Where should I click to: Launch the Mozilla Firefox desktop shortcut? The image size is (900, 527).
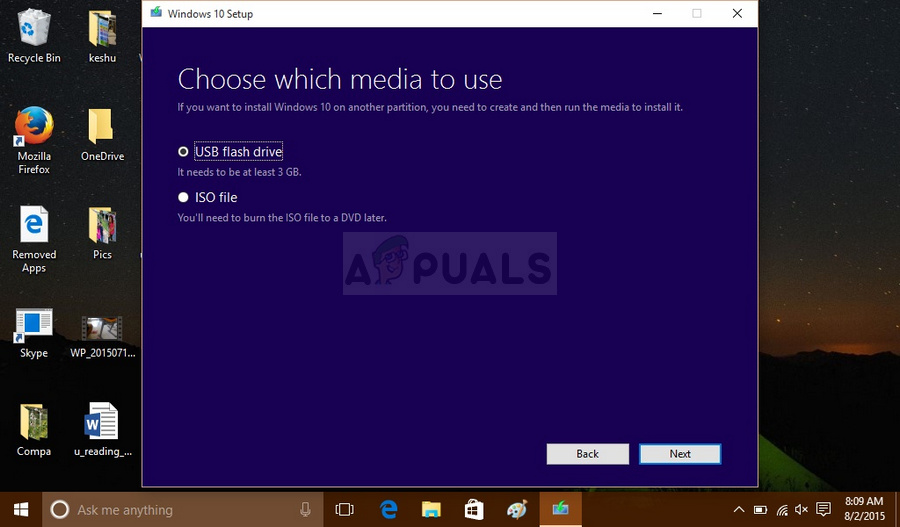coord(34,141)
